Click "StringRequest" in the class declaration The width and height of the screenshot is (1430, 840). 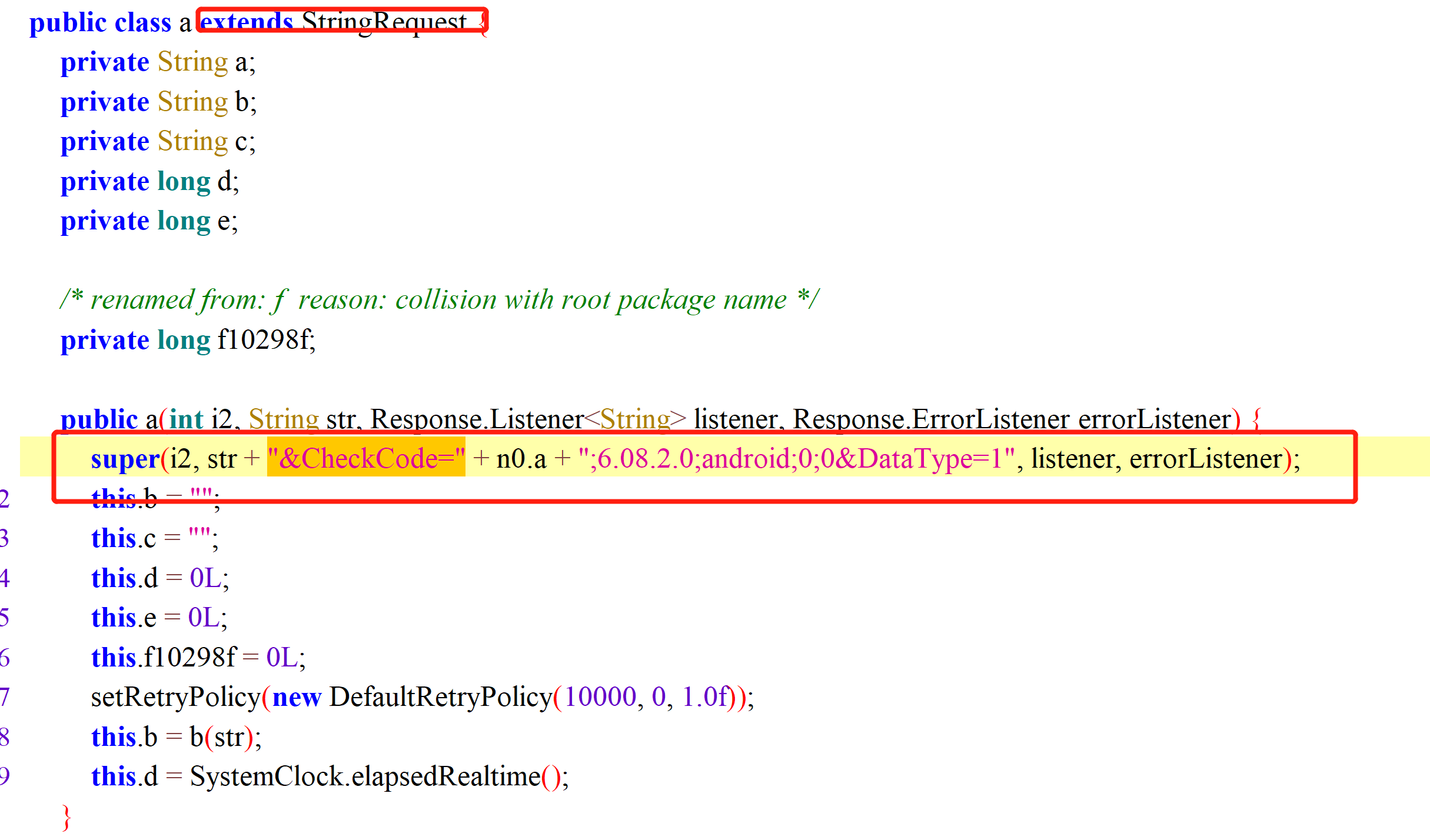tap(384, 22)
